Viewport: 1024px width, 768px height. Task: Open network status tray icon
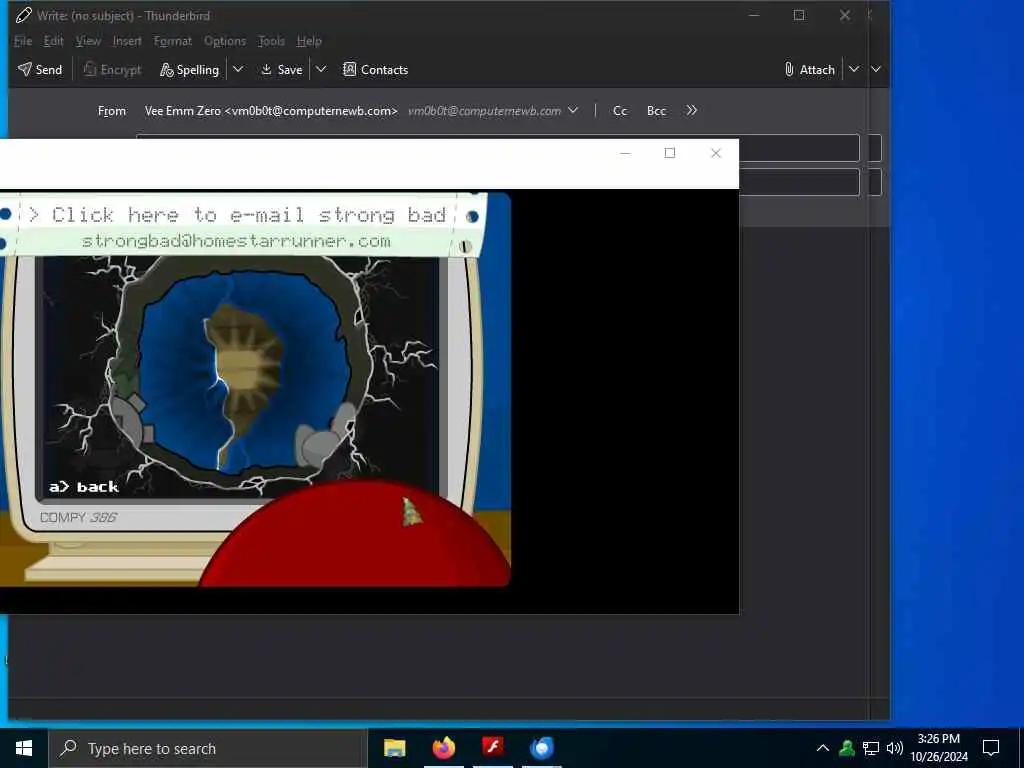[x=871, y=748]
